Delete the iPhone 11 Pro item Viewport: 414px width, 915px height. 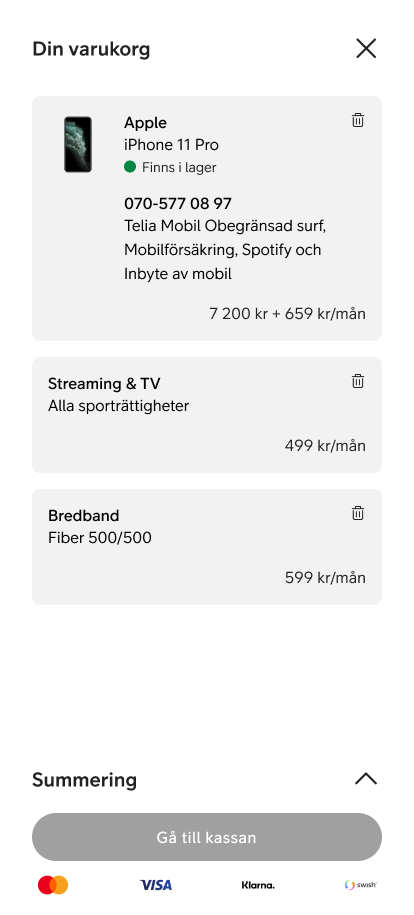pos(358,120)
